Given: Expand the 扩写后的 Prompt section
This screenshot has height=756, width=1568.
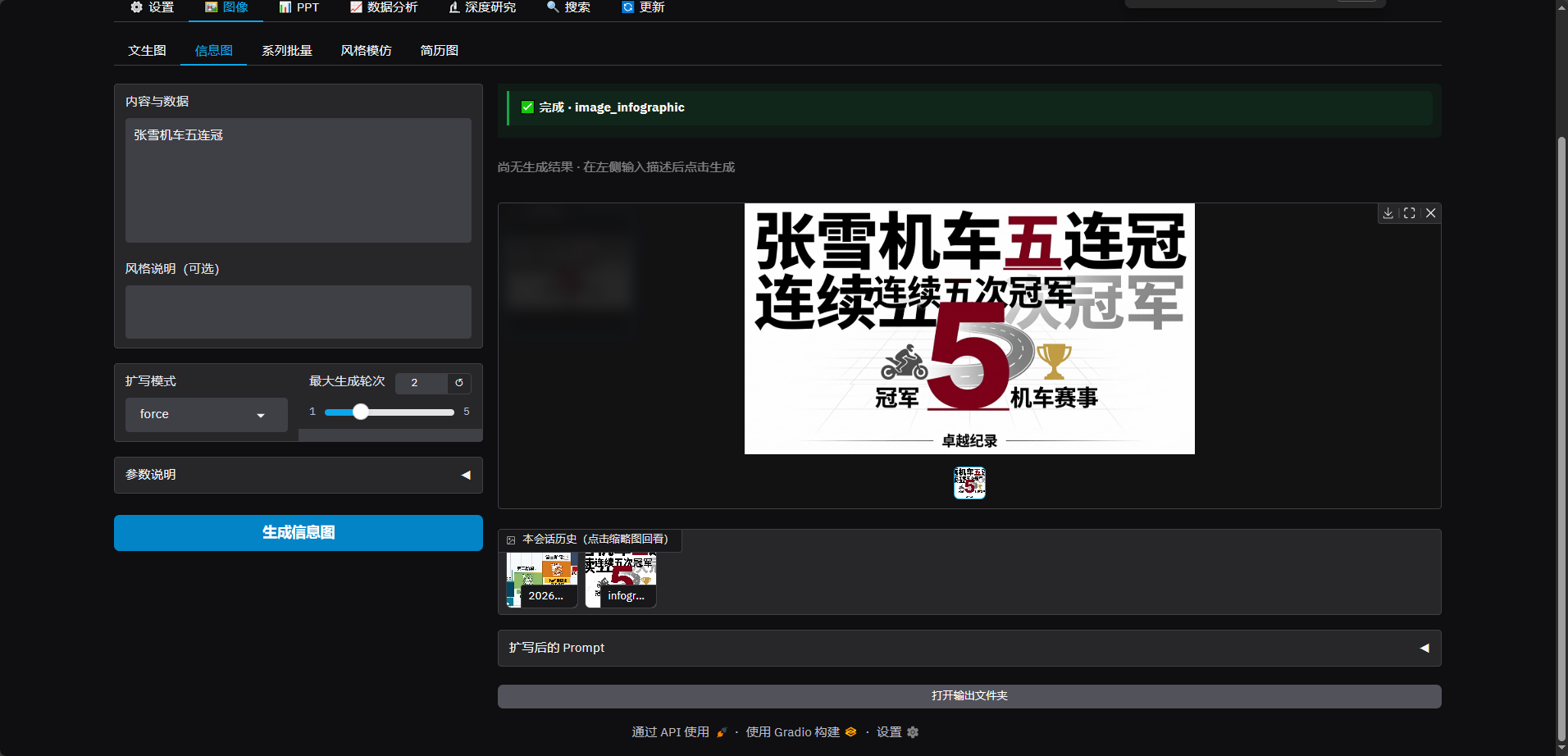Looking at the screenshot, I should (x=969, y=648).
